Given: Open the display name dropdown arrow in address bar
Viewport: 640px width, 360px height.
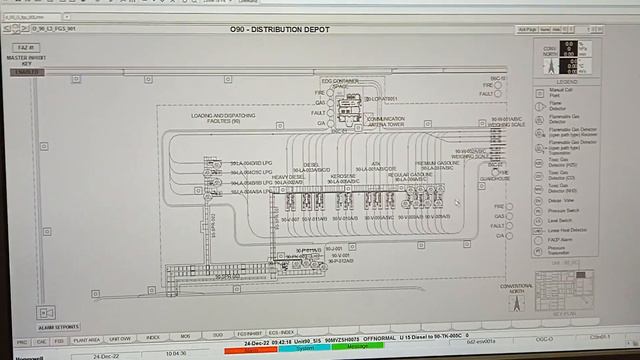Looking at the screenshot, I should pos(67,17).
